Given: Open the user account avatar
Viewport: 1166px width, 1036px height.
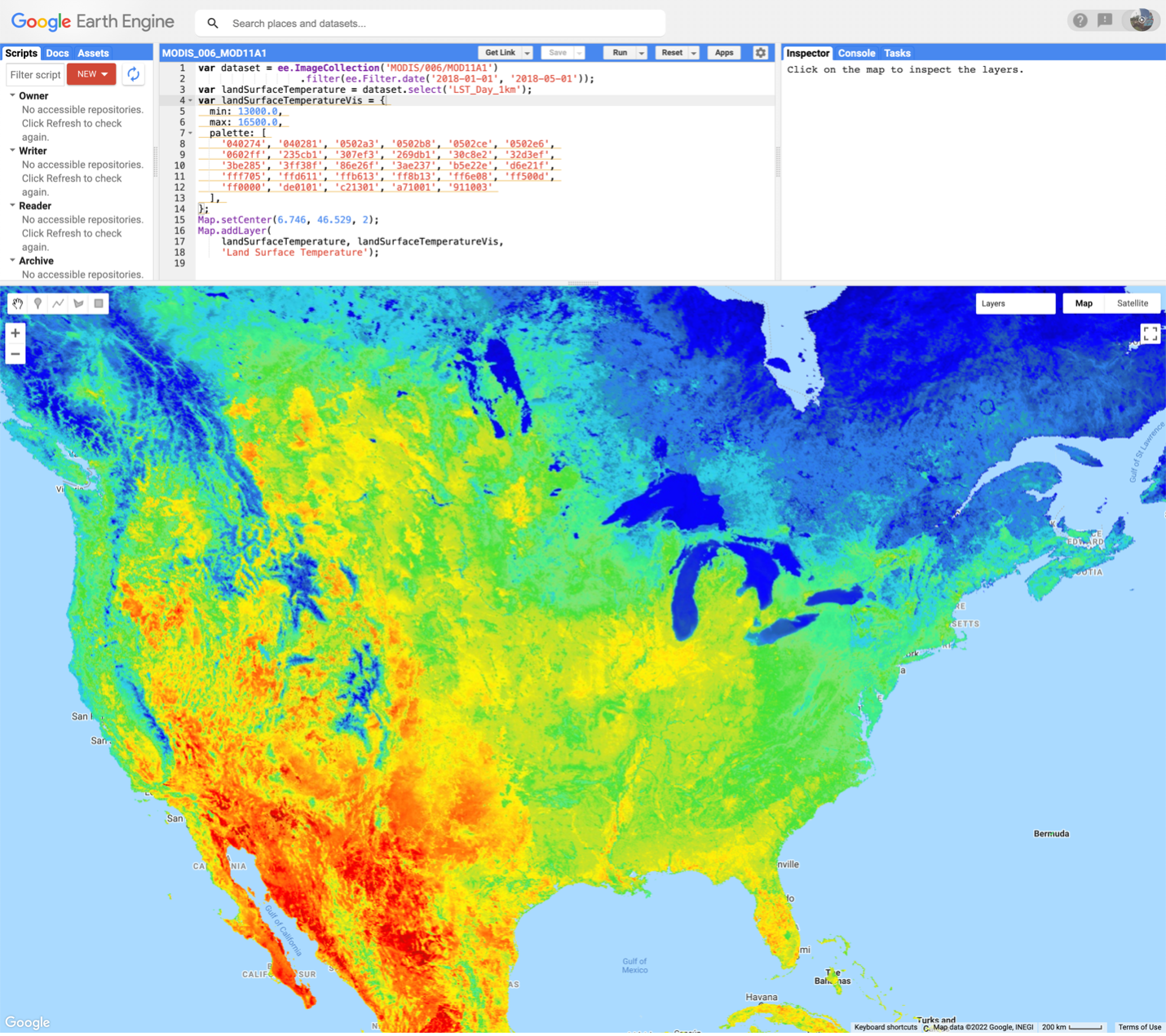Looking at the screenshot, I should click(1141, 21).
